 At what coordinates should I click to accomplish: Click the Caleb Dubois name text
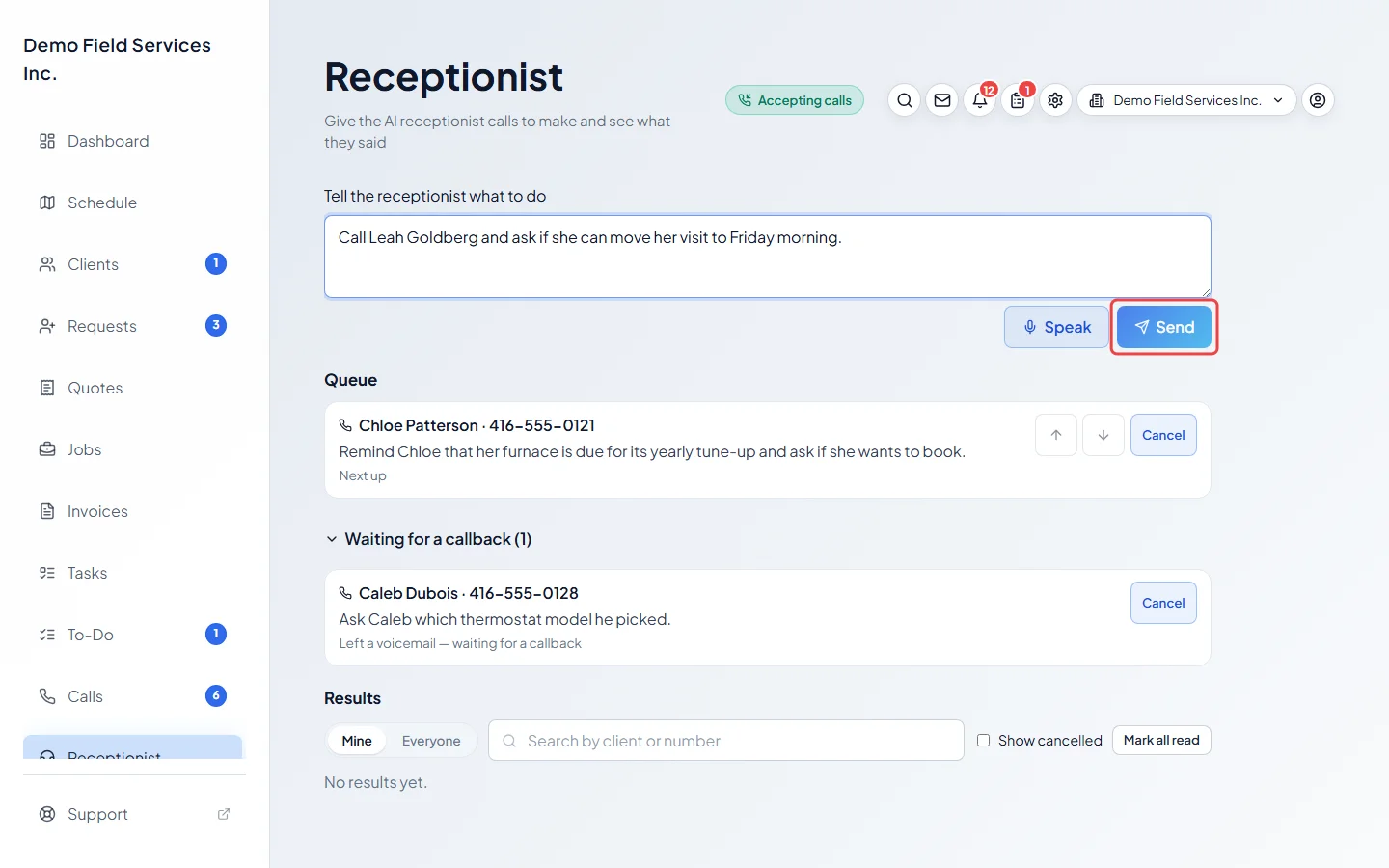point(409,593)
